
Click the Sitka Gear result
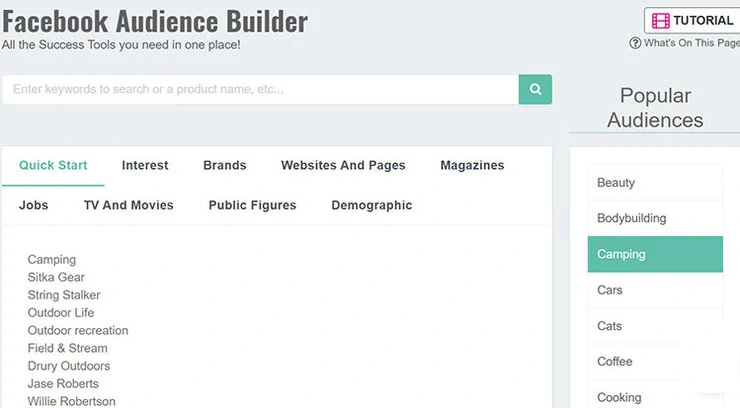56,277
